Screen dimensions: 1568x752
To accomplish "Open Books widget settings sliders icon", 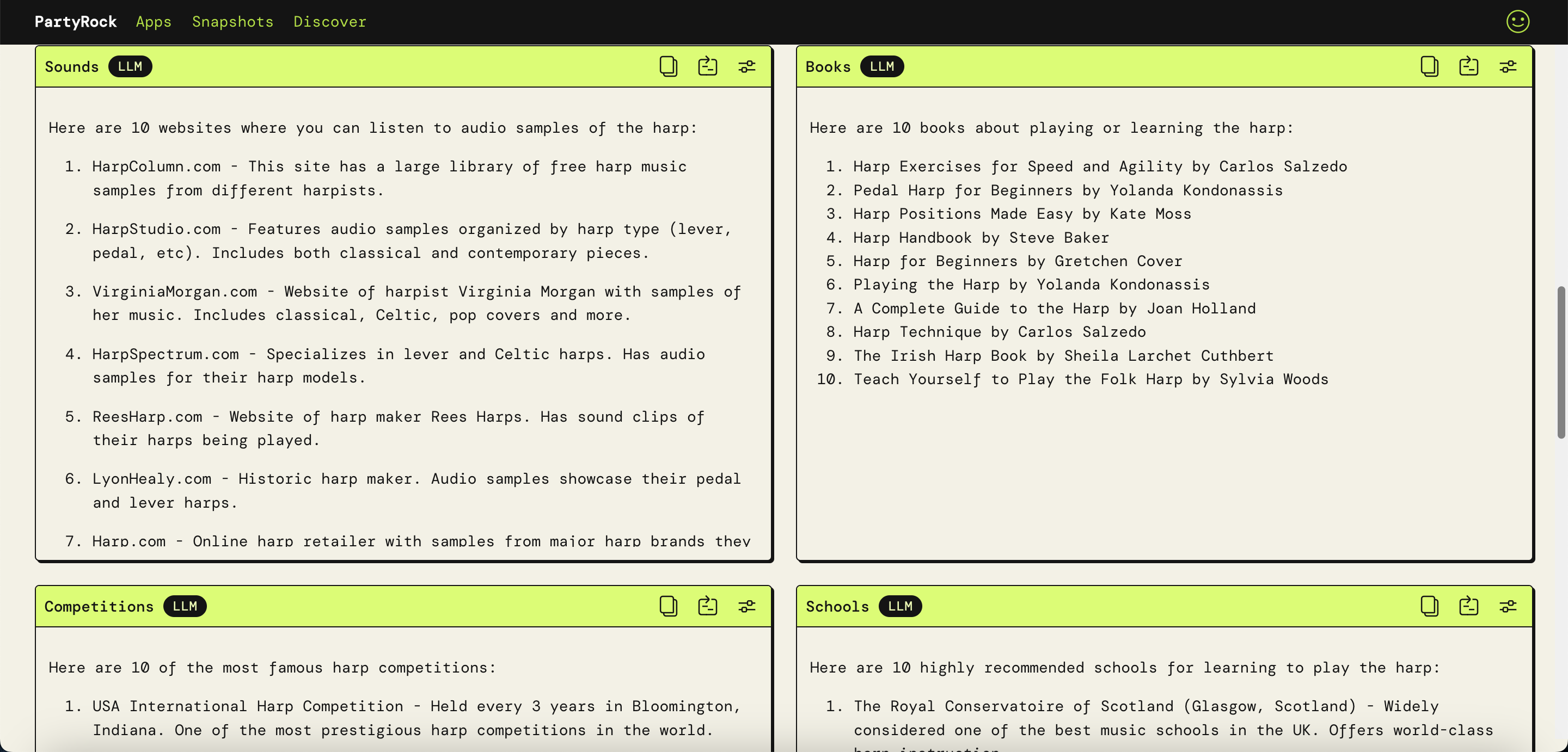I will (1508, 66).
